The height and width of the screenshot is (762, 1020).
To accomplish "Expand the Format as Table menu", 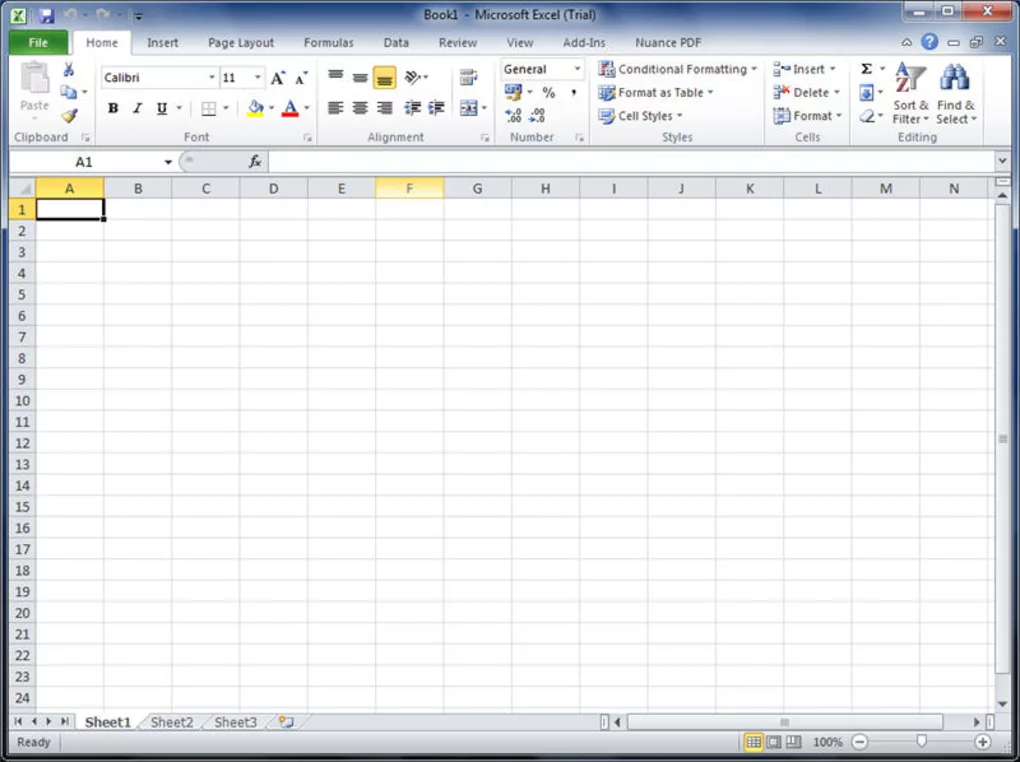I will (656, 92).
